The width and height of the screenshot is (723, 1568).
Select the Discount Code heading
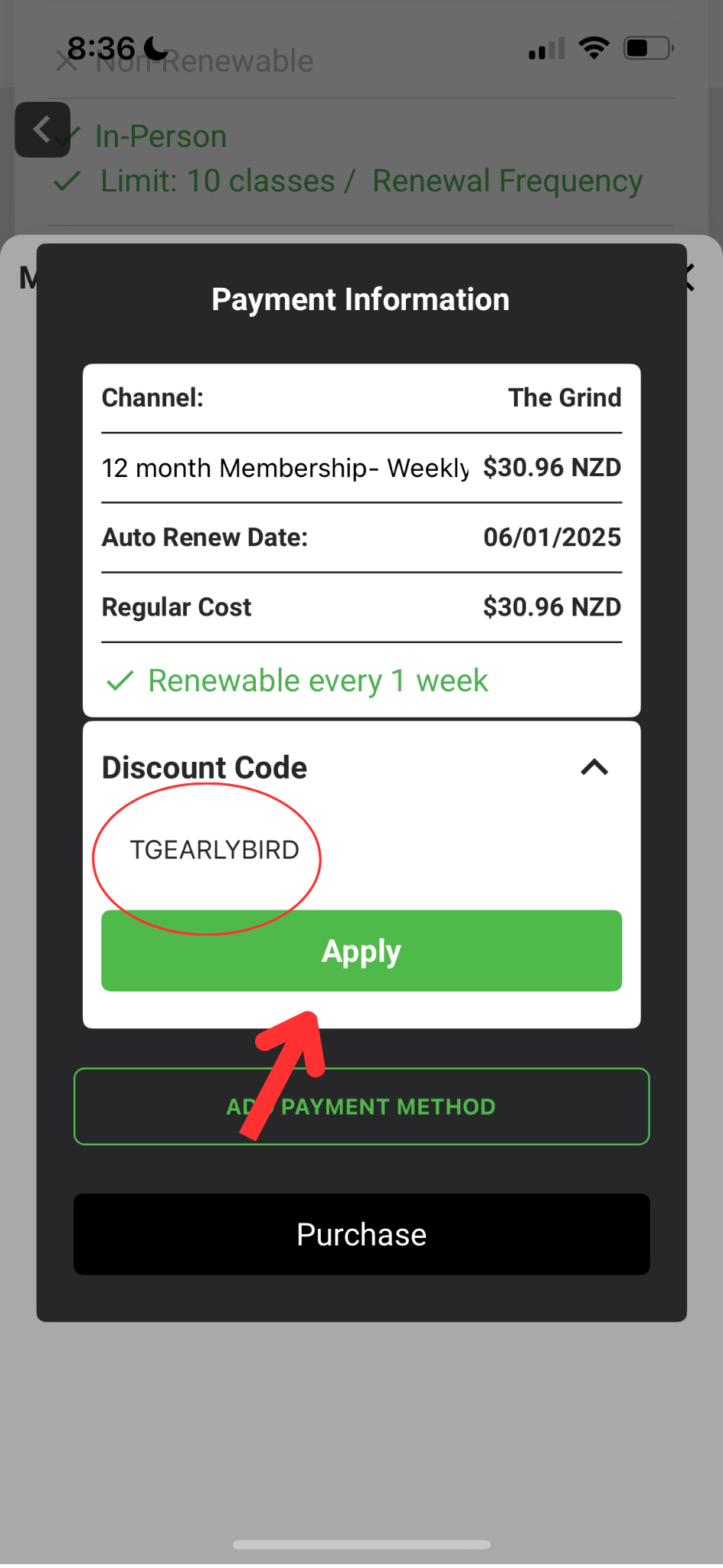point(204,767)
